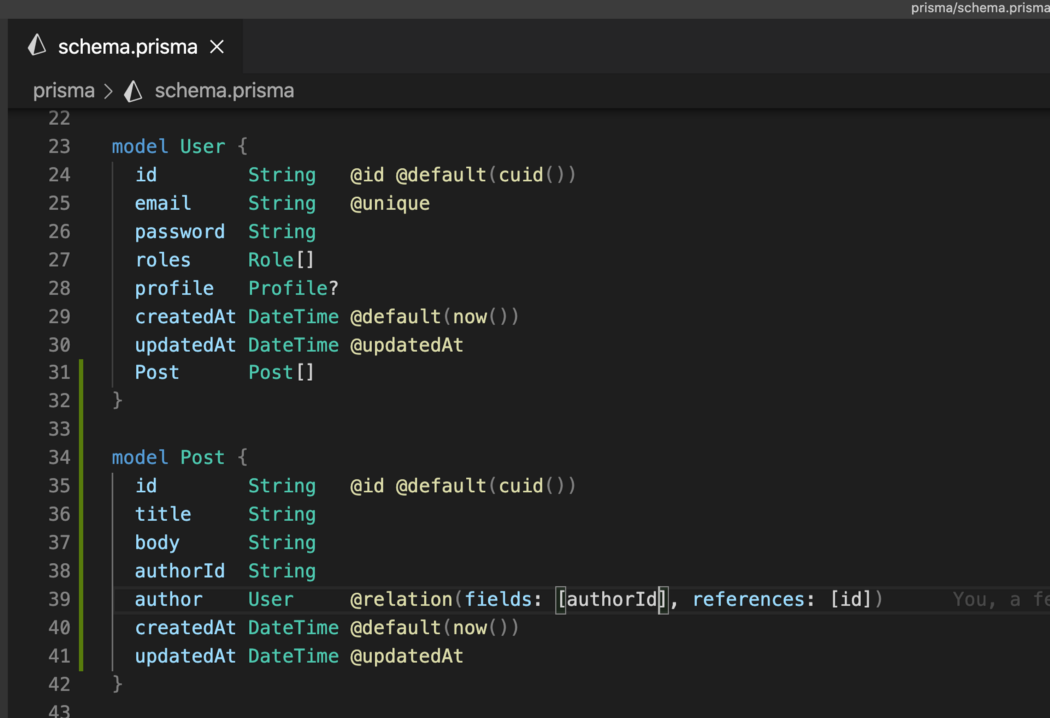Click 'references:' in the relation attribute
The height and width of the screenshot is (718, 1050).
pos(753,599)
